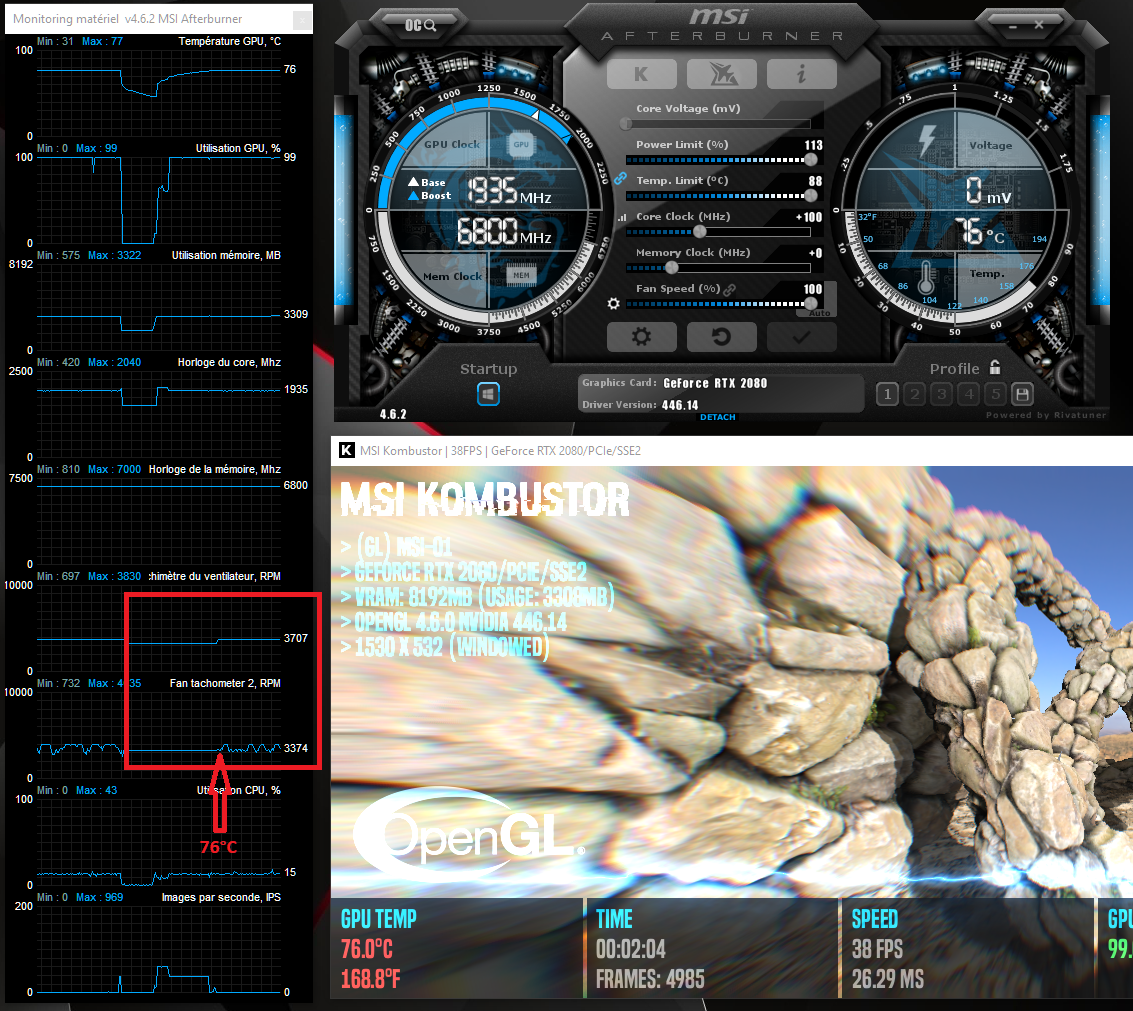
Task: Click the Core Clock slider handle
Action: pyautogui.click(x=699, y=231)
